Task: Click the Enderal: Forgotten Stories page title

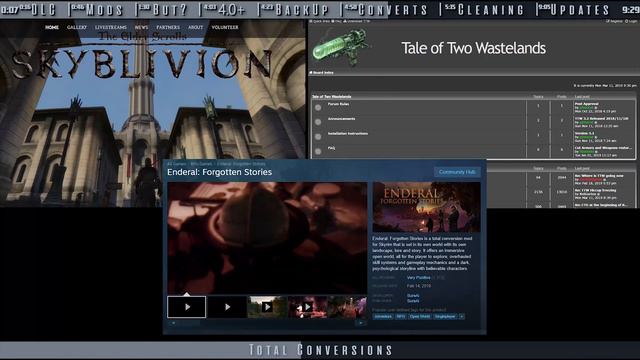Action: point(220,172)
